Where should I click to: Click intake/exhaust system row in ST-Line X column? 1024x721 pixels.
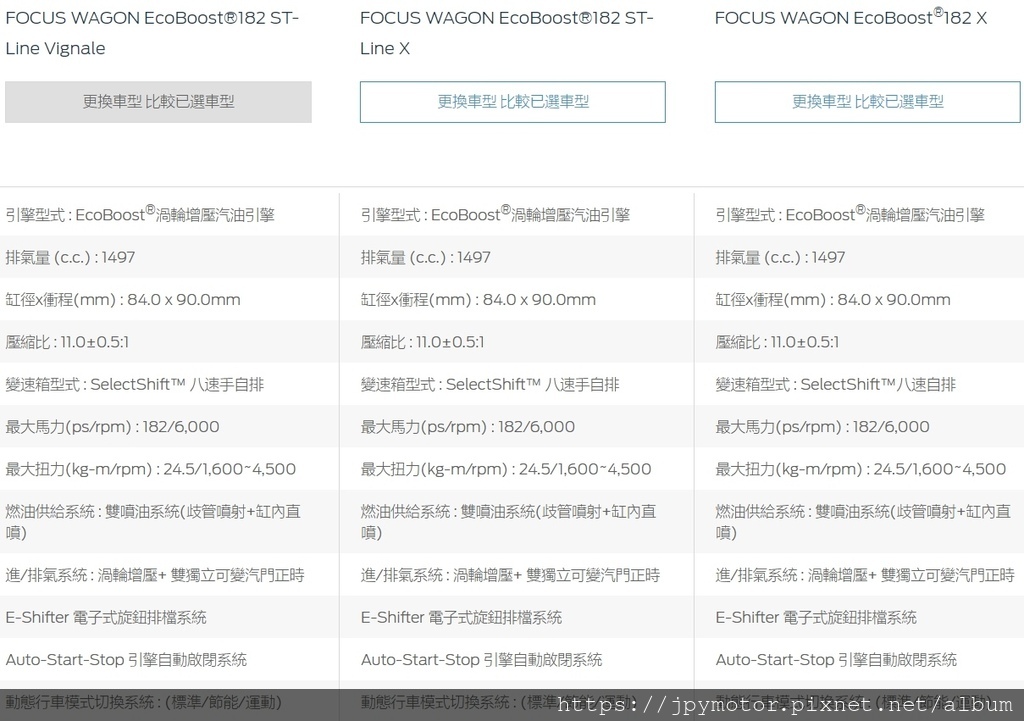pos(517,575)
